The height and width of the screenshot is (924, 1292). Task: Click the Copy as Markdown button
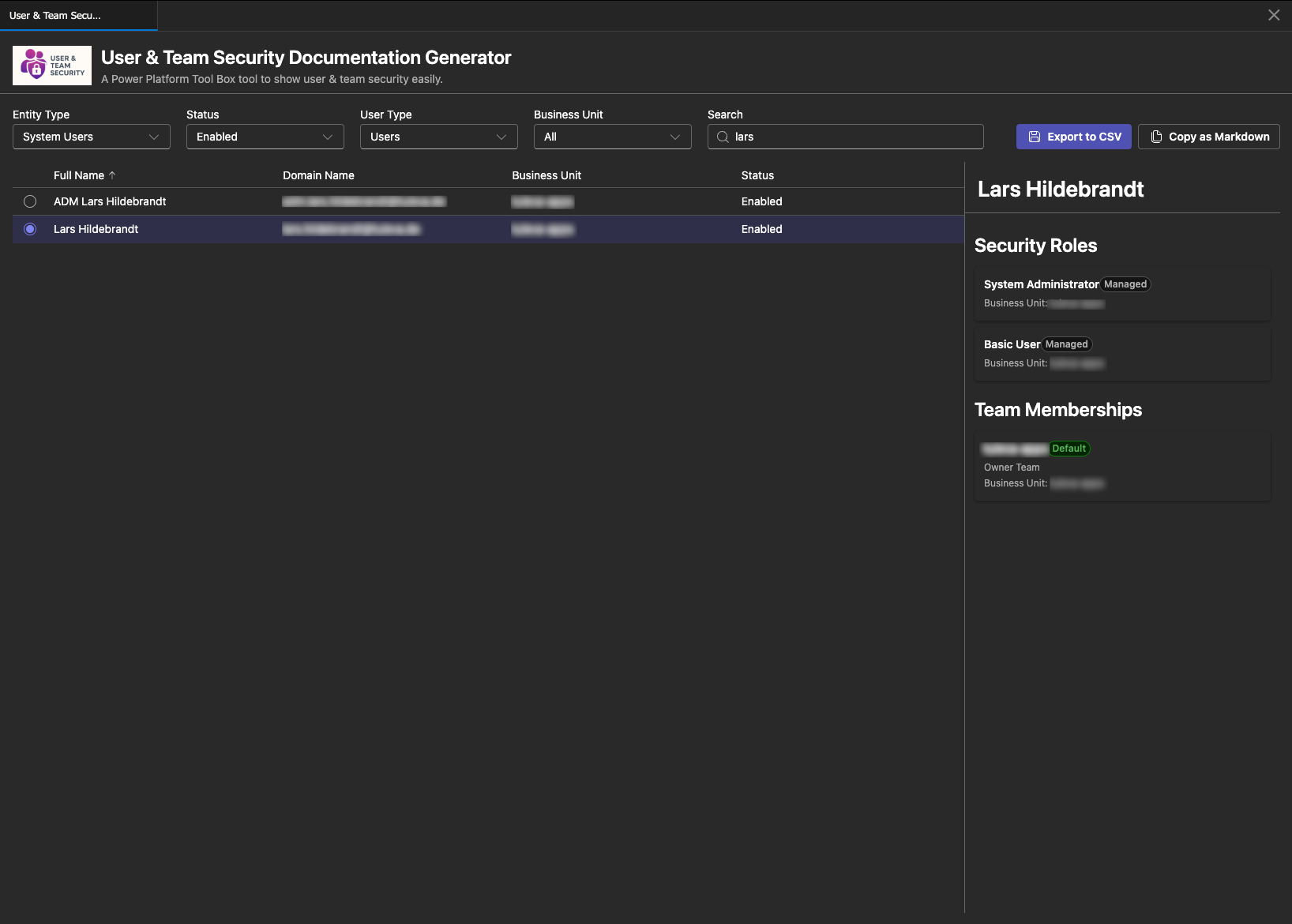pyautogui.click(x=1208, y=136)
